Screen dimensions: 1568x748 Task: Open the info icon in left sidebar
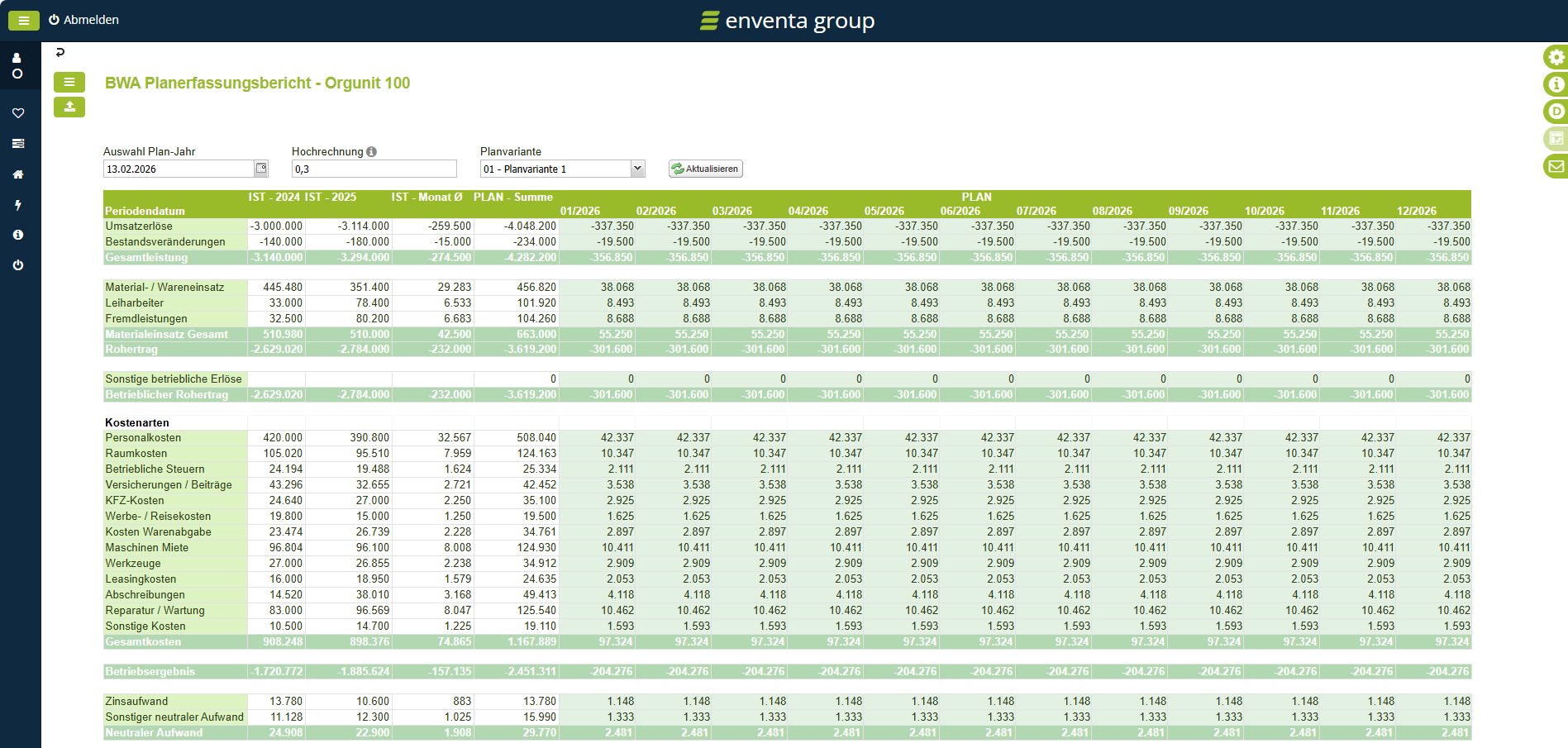coord(18,235)
